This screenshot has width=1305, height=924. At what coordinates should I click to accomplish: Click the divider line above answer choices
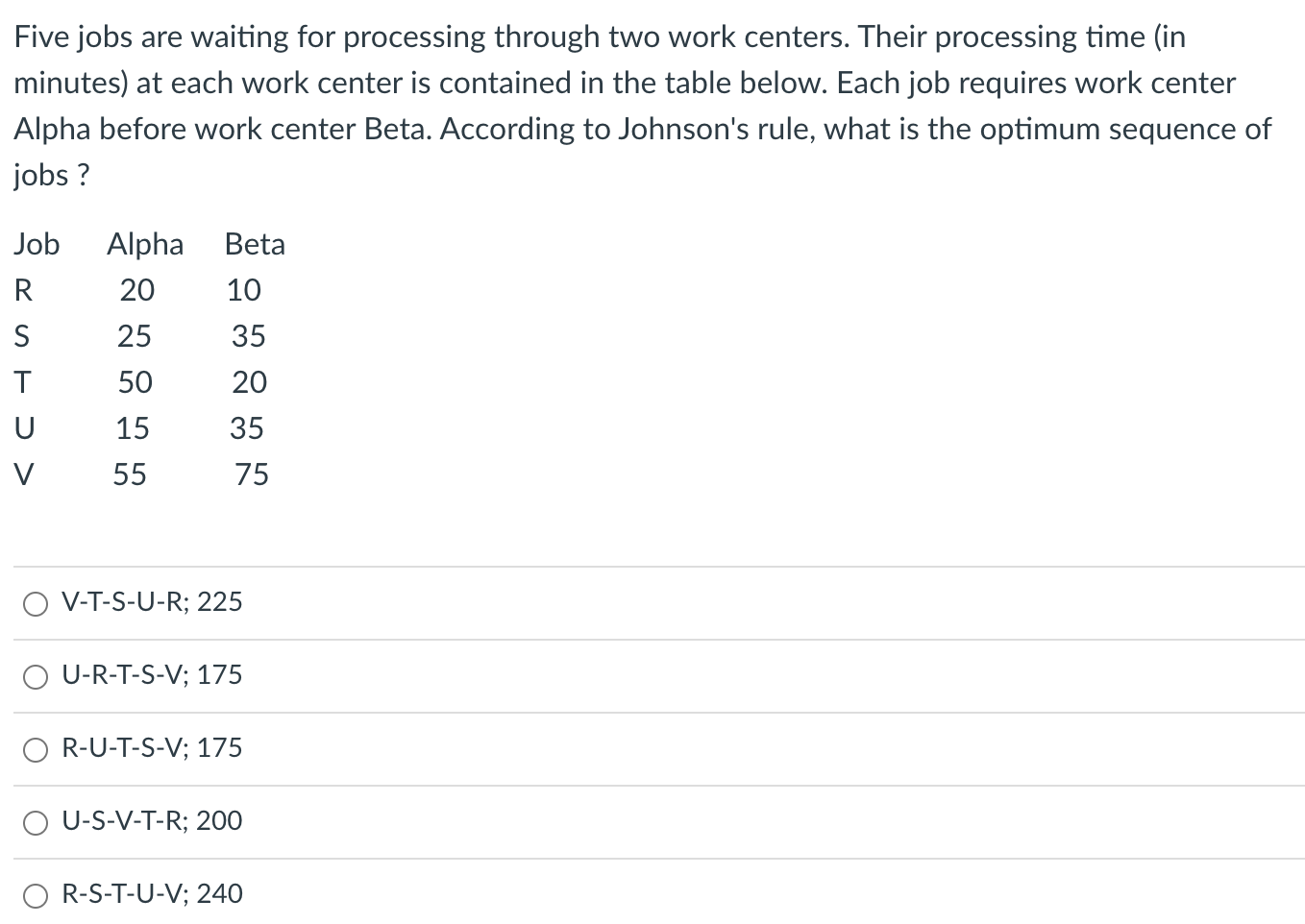(652, 567)
